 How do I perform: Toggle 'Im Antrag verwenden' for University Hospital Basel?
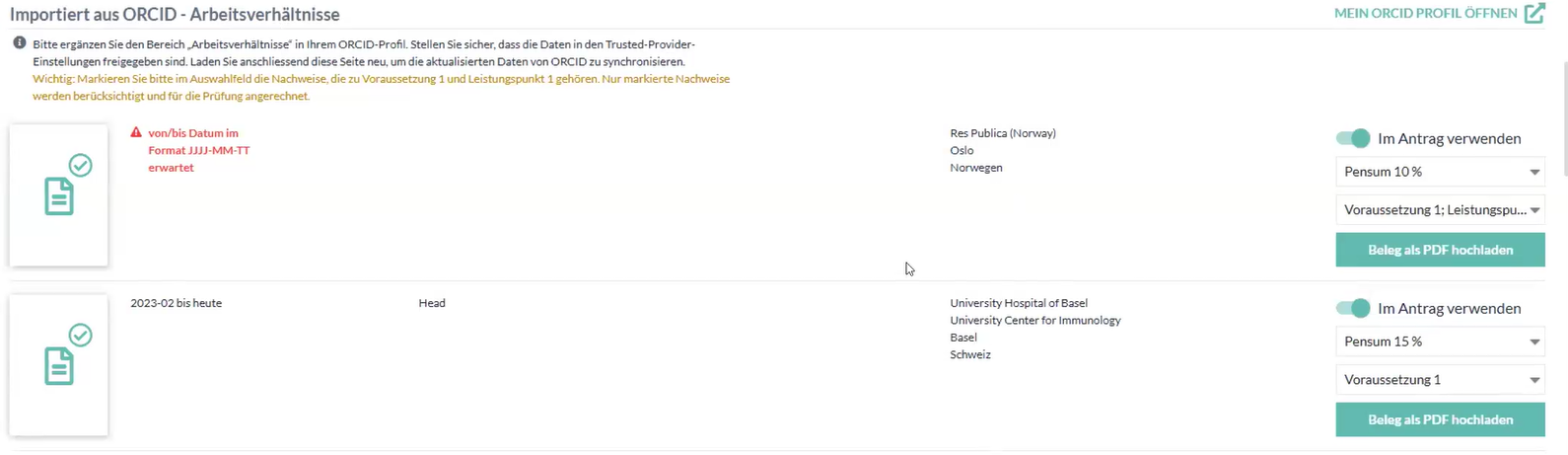1353,308
